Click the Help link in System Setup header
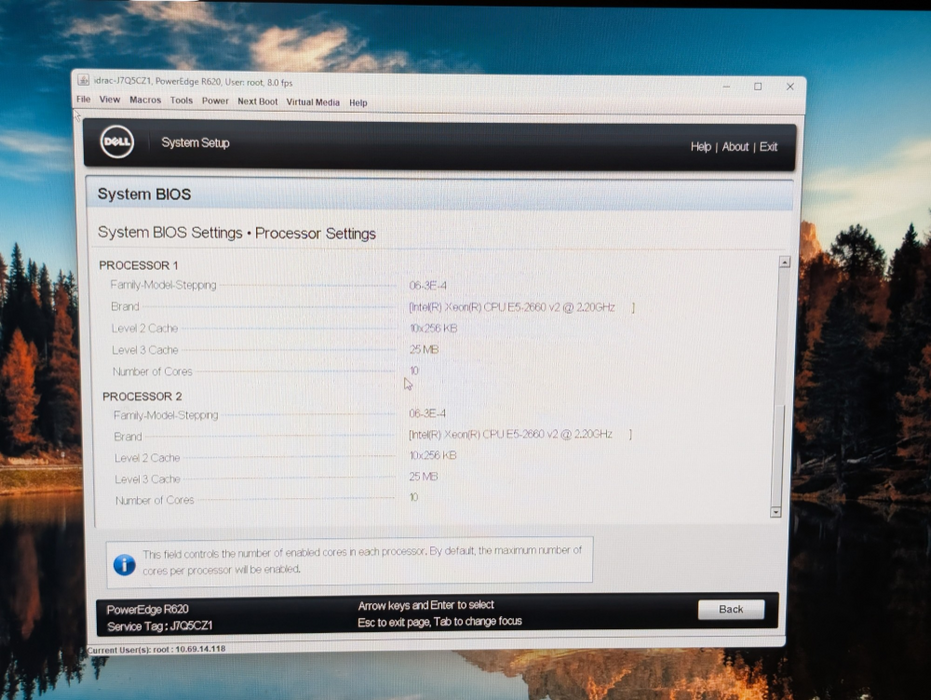 click(701, 147)
